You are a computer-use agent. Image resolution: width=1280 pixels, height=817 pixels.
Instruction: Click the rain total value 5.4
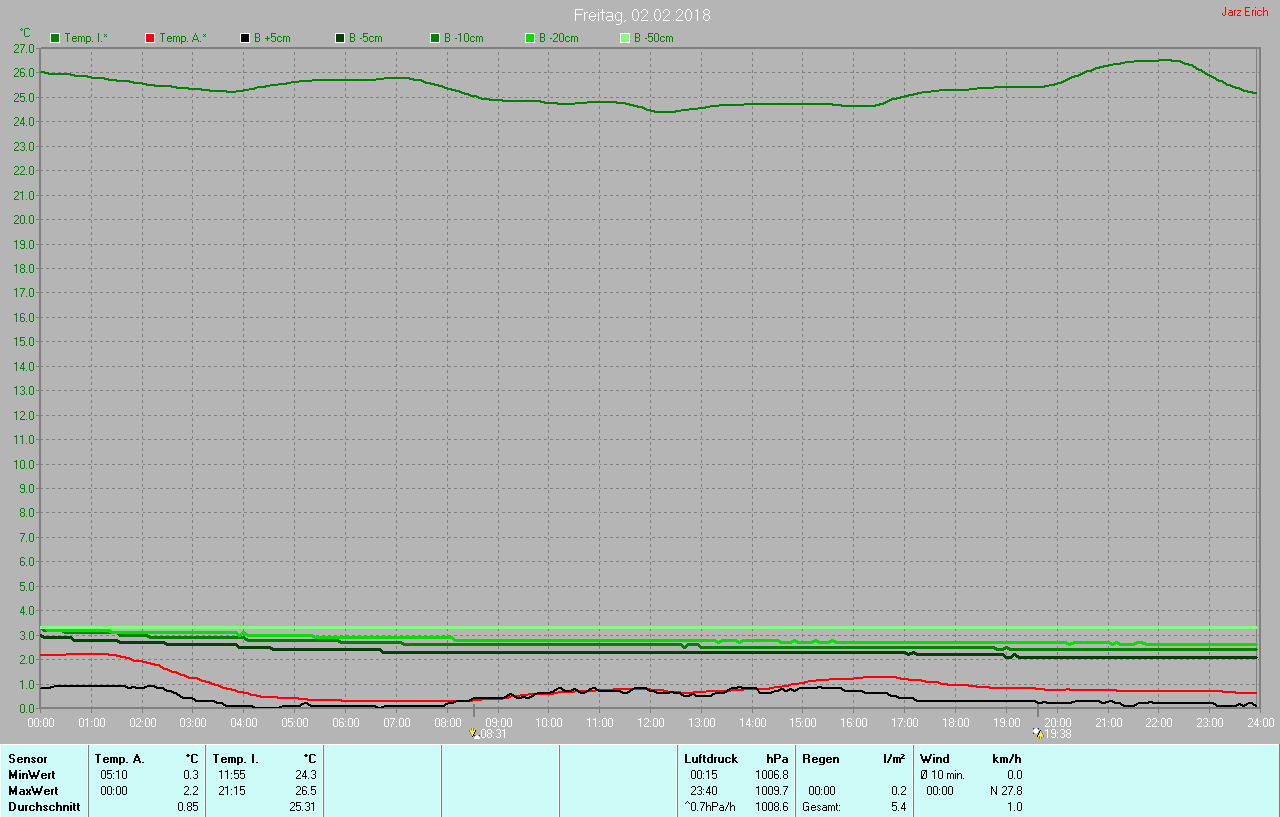point(898,807)
